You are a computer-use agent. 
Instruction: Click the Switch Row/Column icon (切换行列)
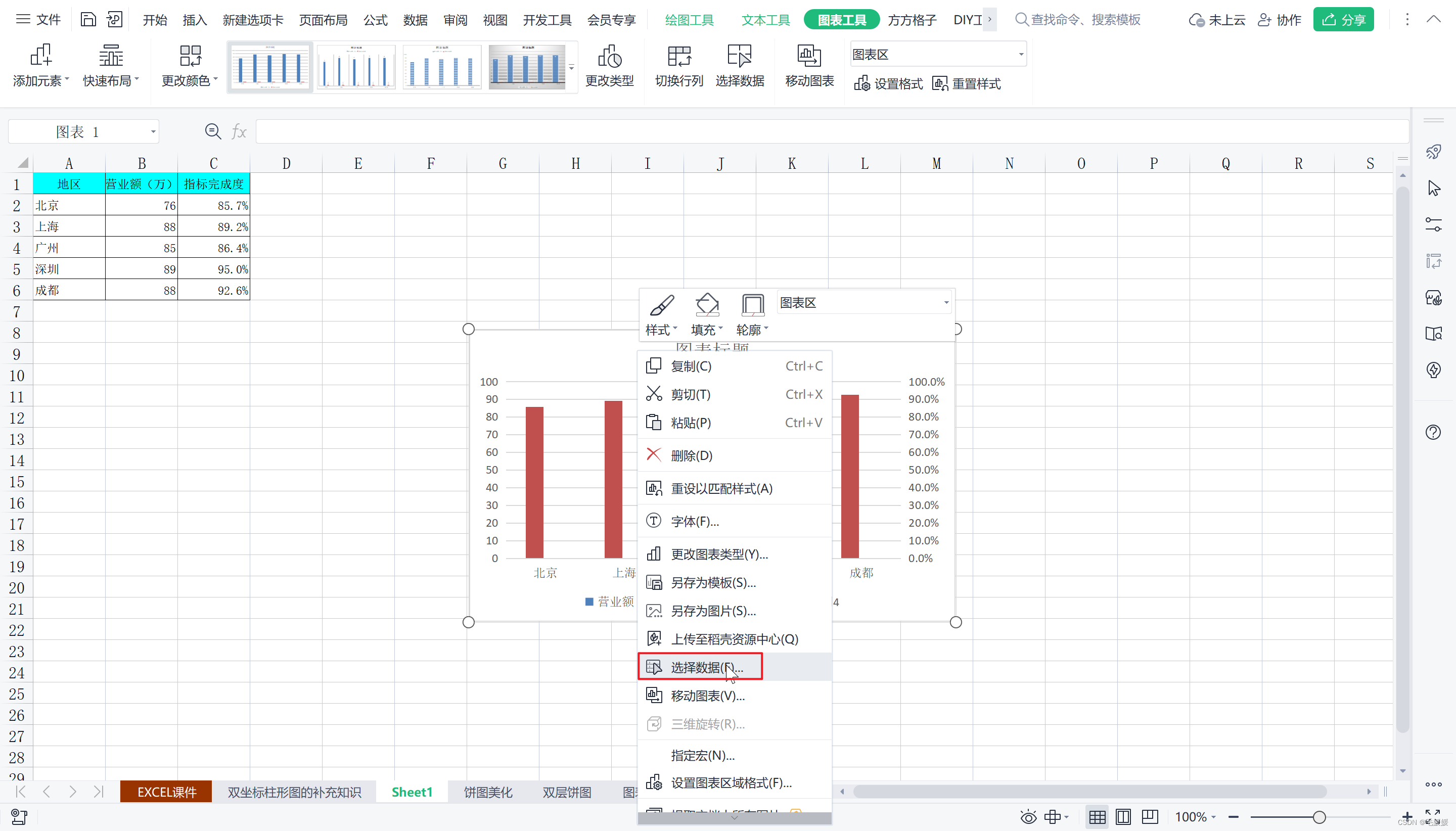click(x=678, y=66)
